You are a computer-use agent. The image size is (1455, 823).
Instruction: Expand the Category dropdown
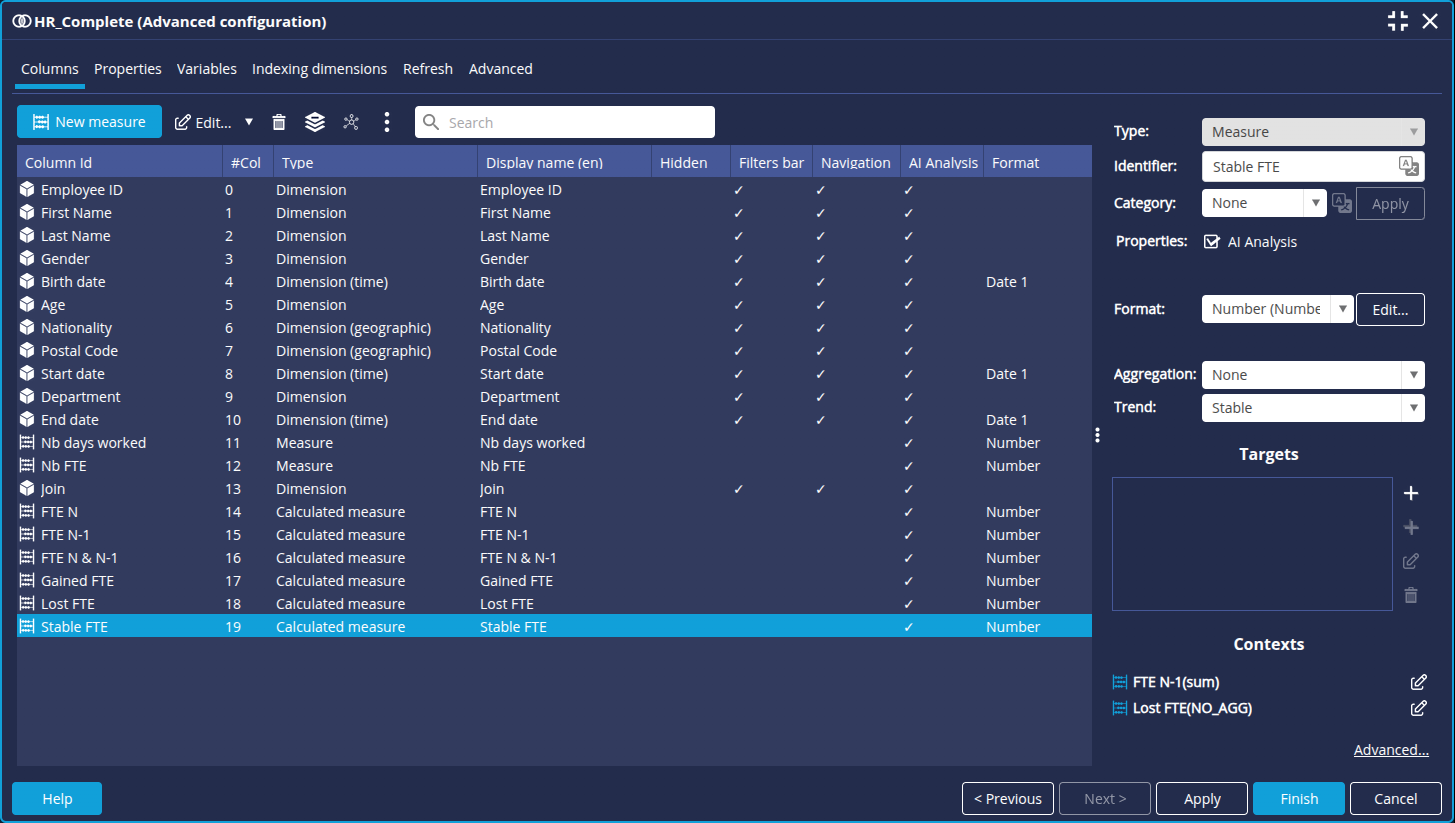pyautogui.click(x=1264, y=203)
